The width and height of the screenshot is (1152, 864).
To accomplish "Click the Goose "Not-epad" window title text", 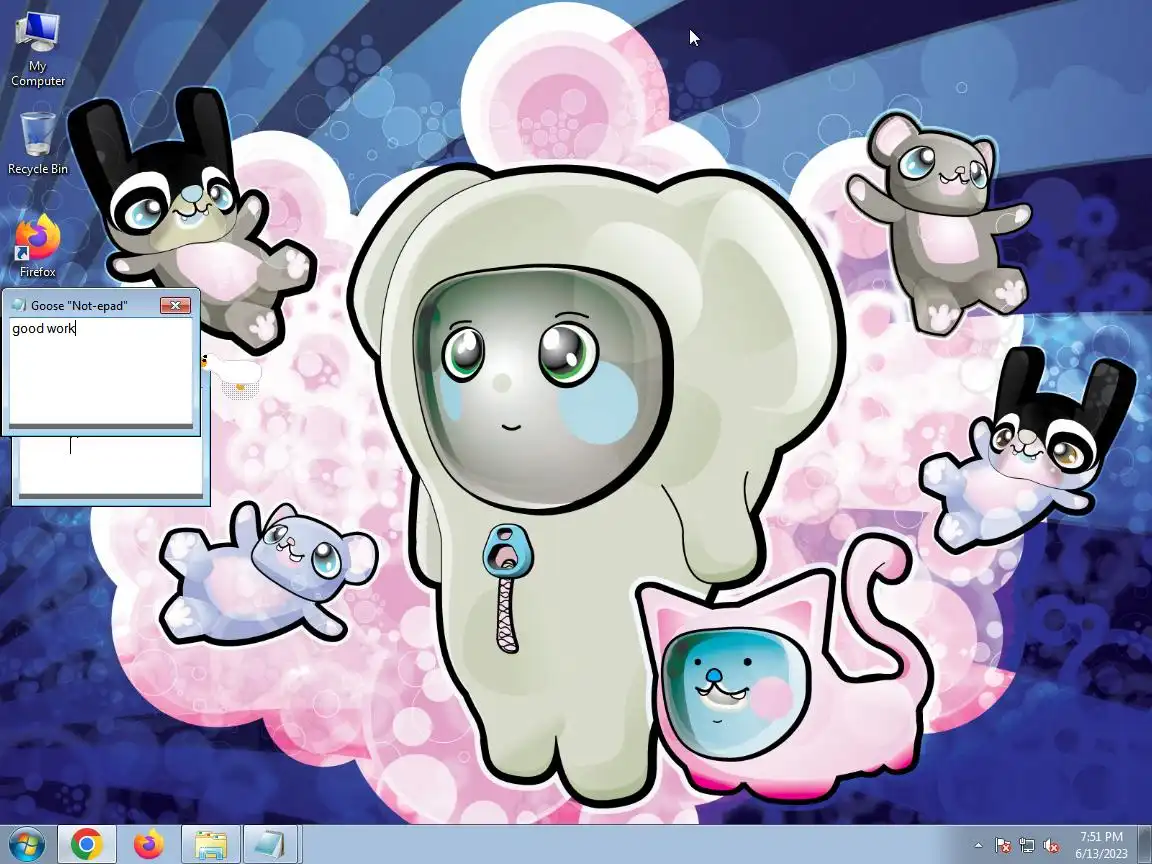I will click(79, 306).
